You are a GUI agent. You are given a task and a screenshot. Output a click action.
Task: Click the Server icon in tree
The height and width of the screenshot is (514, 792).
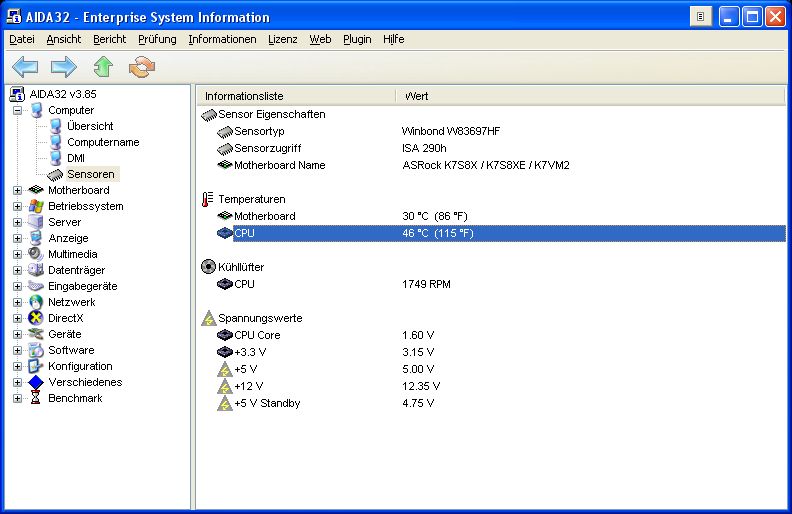tap(36, 222)
